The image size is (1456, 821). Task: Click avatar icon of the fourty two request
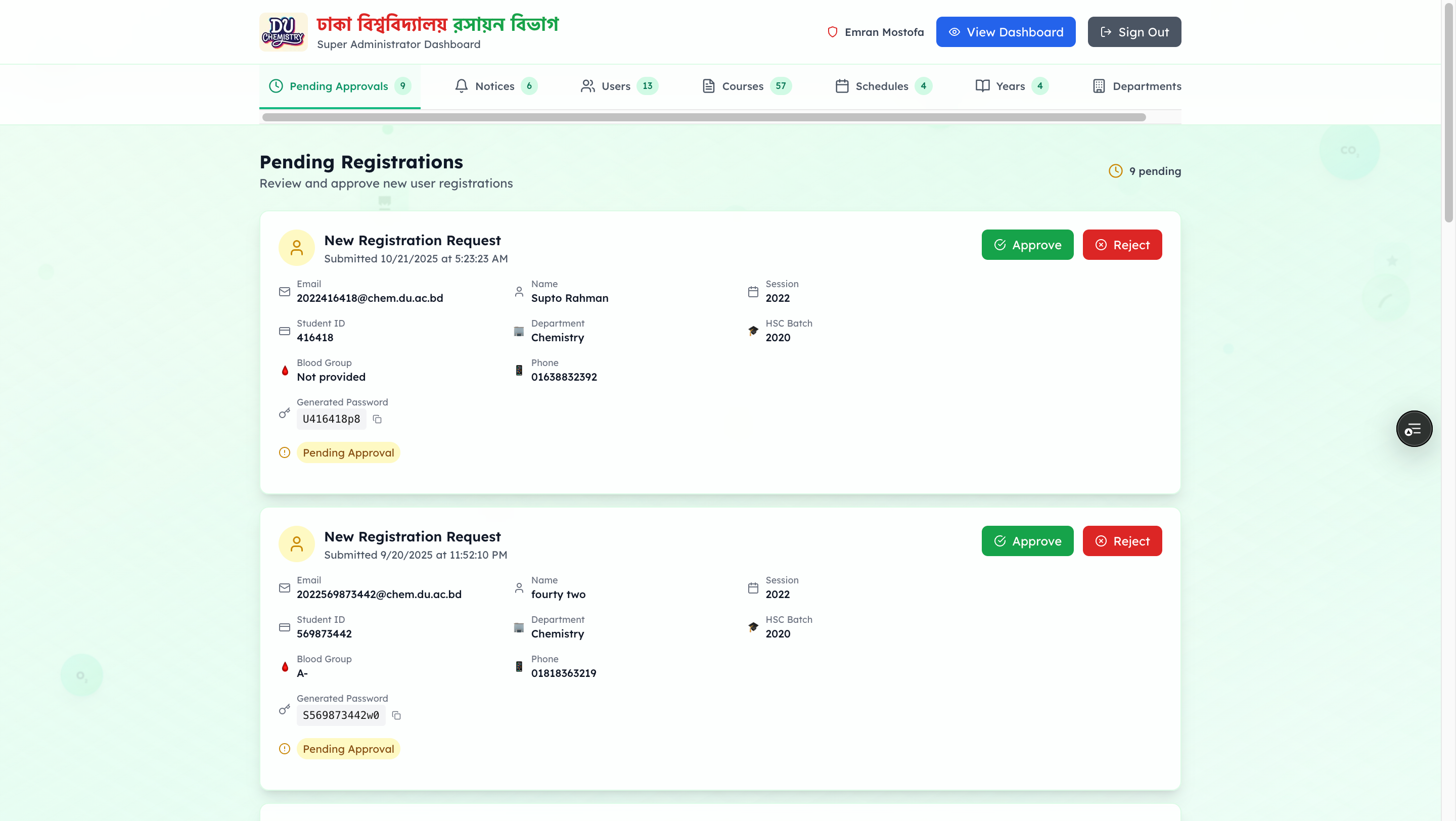[296, 543]
